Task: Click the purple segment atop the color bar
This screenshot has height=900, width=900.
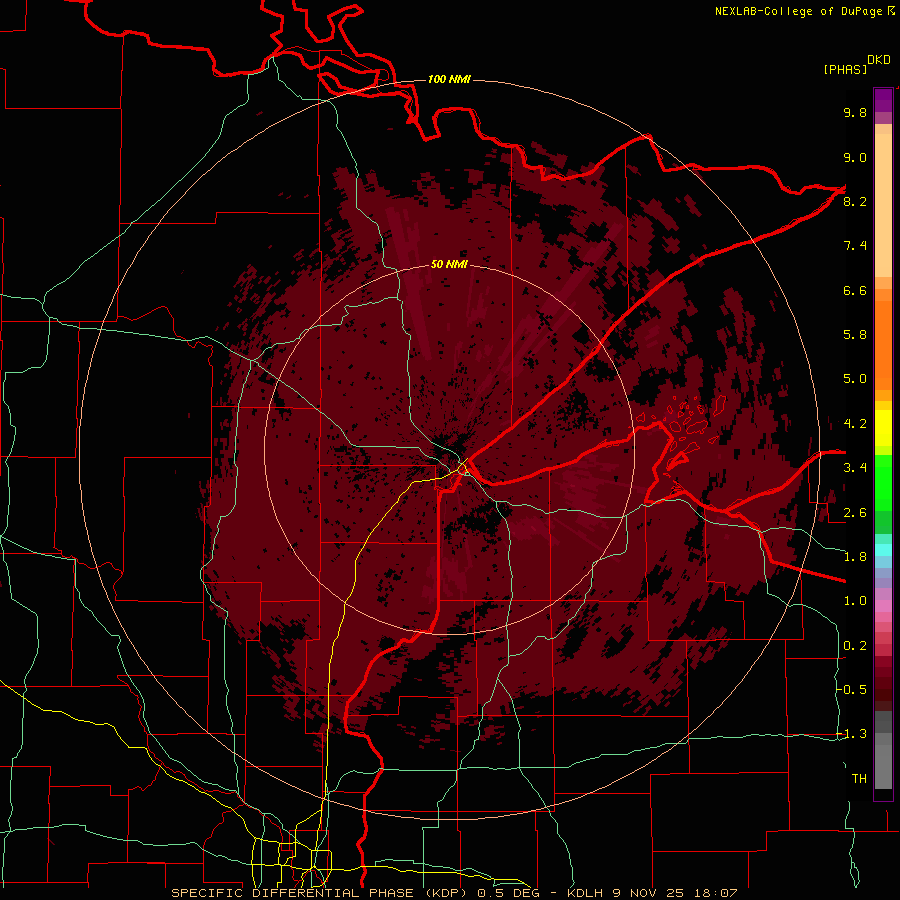Action: coord(883,100)
